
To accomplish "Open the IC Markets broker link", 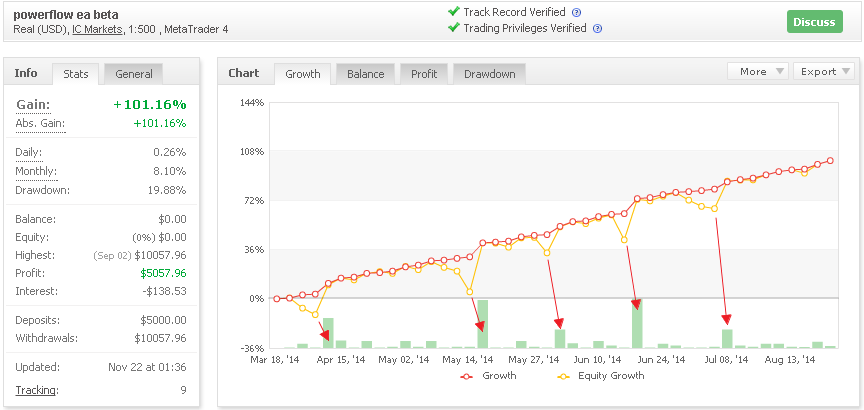I will (97, 30).
